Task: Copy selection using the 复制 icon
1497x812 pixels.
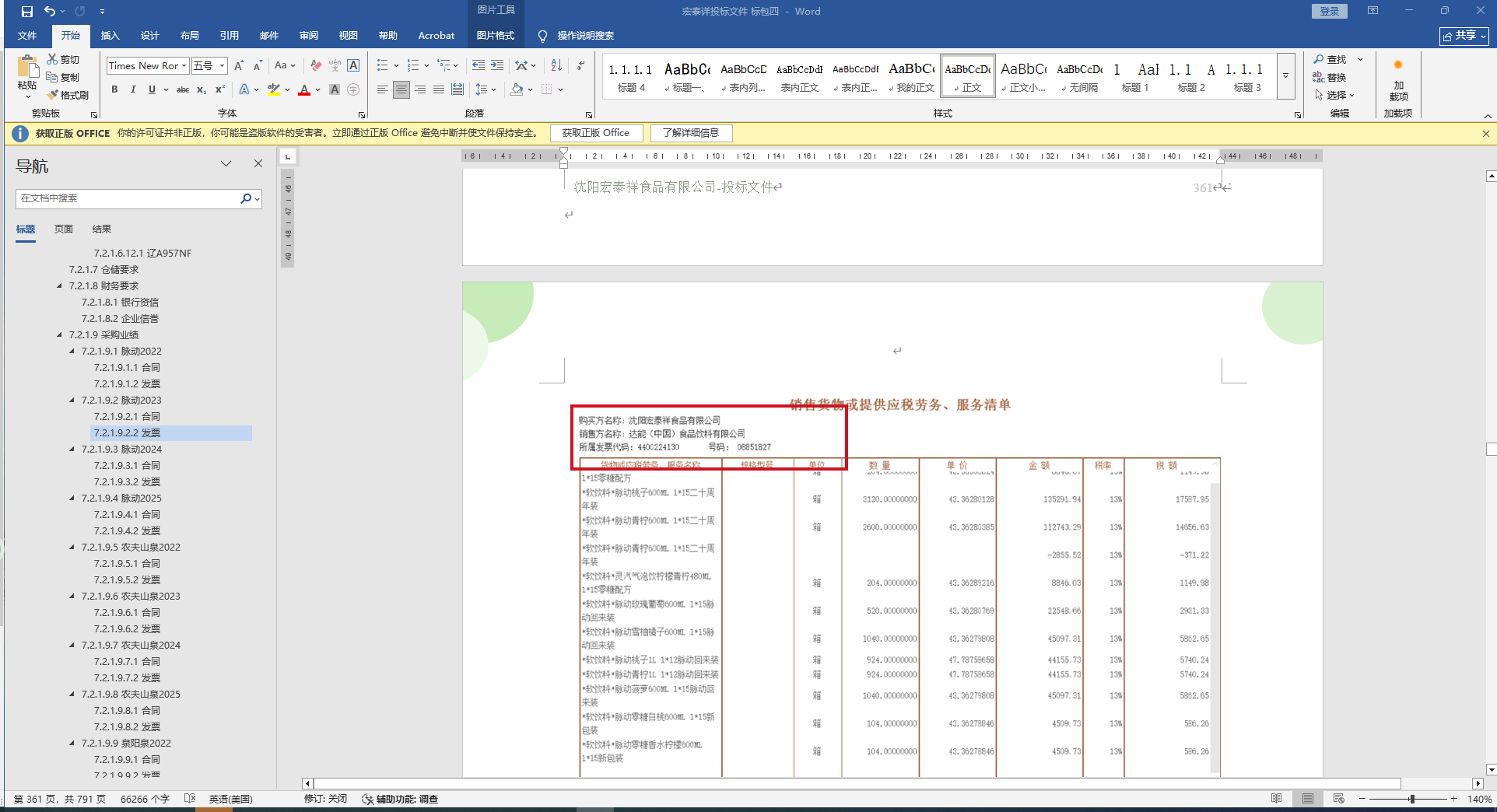Action: pos(63,77)
